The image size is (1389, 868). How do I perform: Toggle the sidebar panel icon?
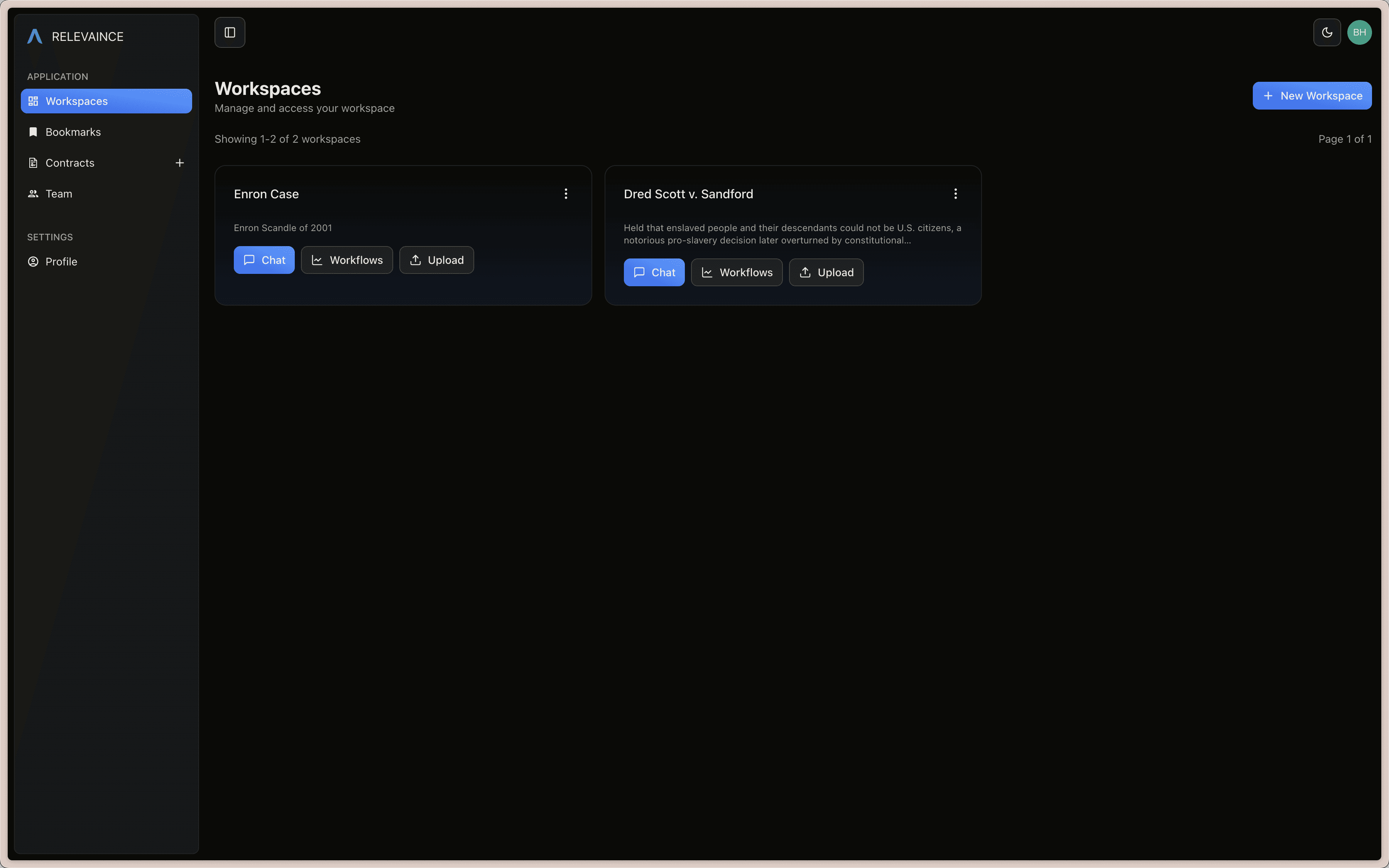click(x=230, y=33)
